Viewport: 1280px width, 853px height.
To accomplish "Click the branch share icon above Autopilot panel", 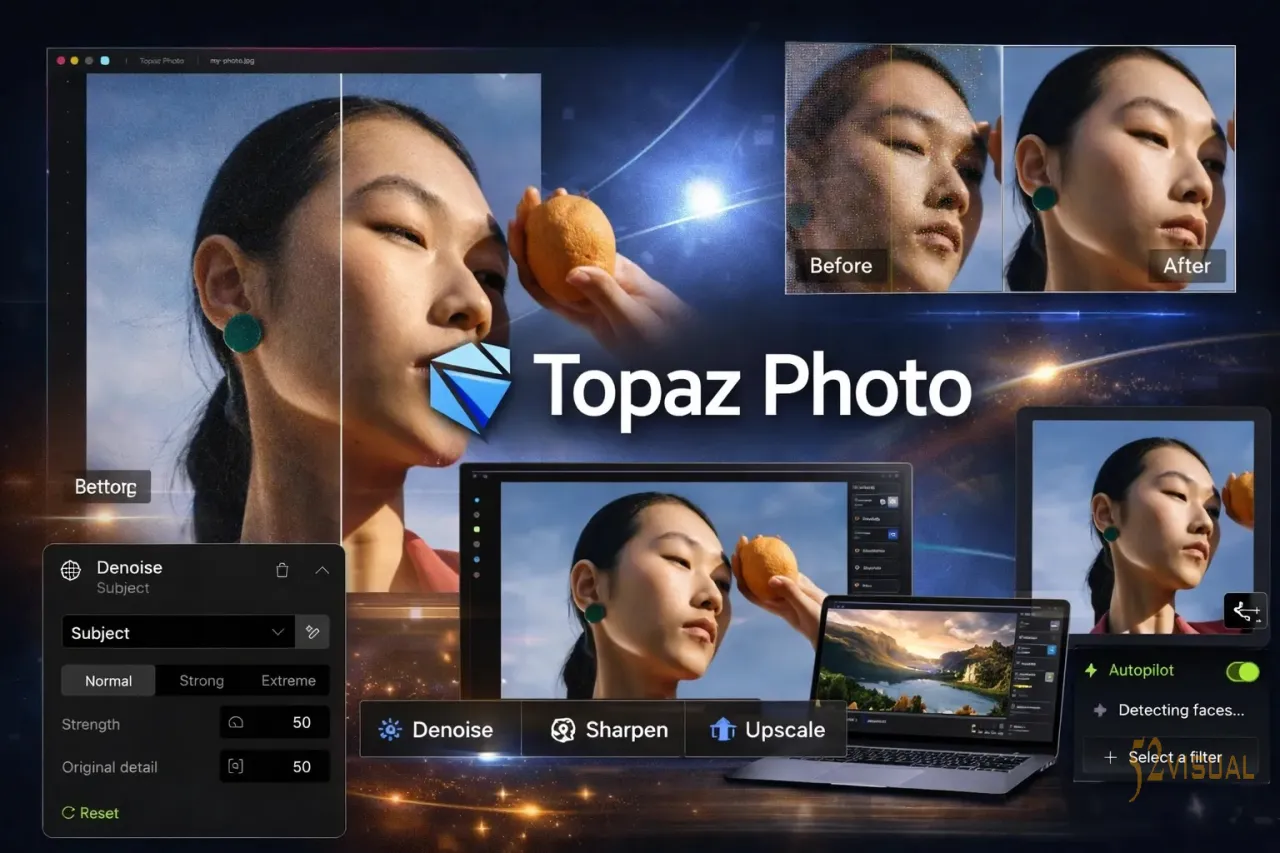I will (x=1246, y=612).
